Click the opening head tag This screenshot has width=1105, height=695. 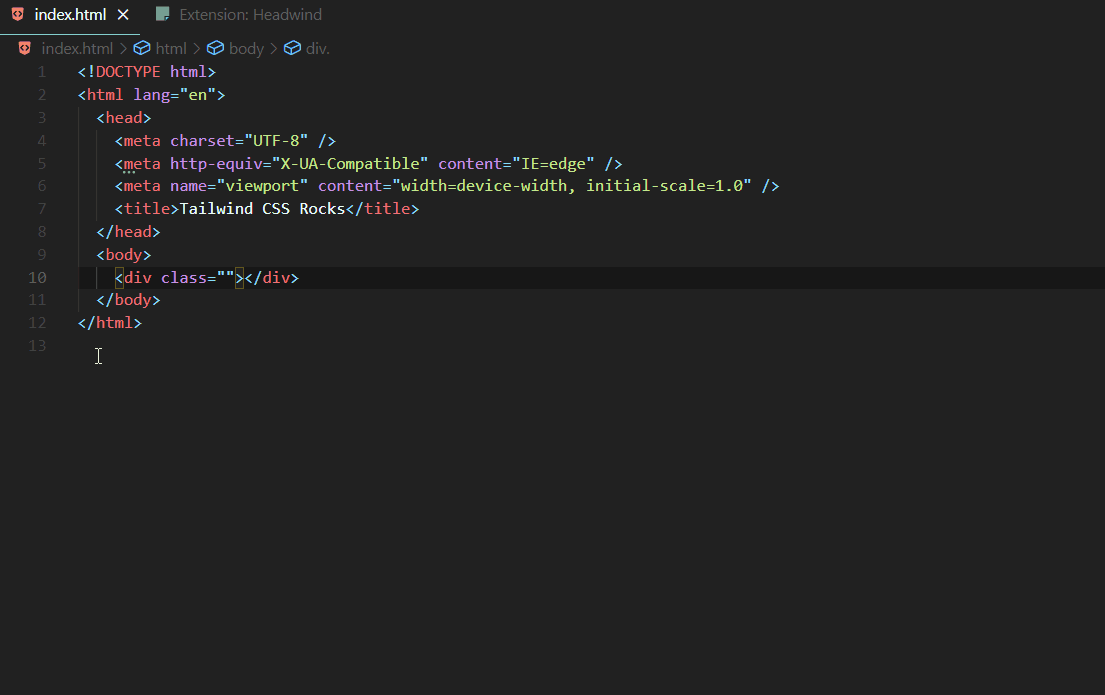[x=124, y=118]
